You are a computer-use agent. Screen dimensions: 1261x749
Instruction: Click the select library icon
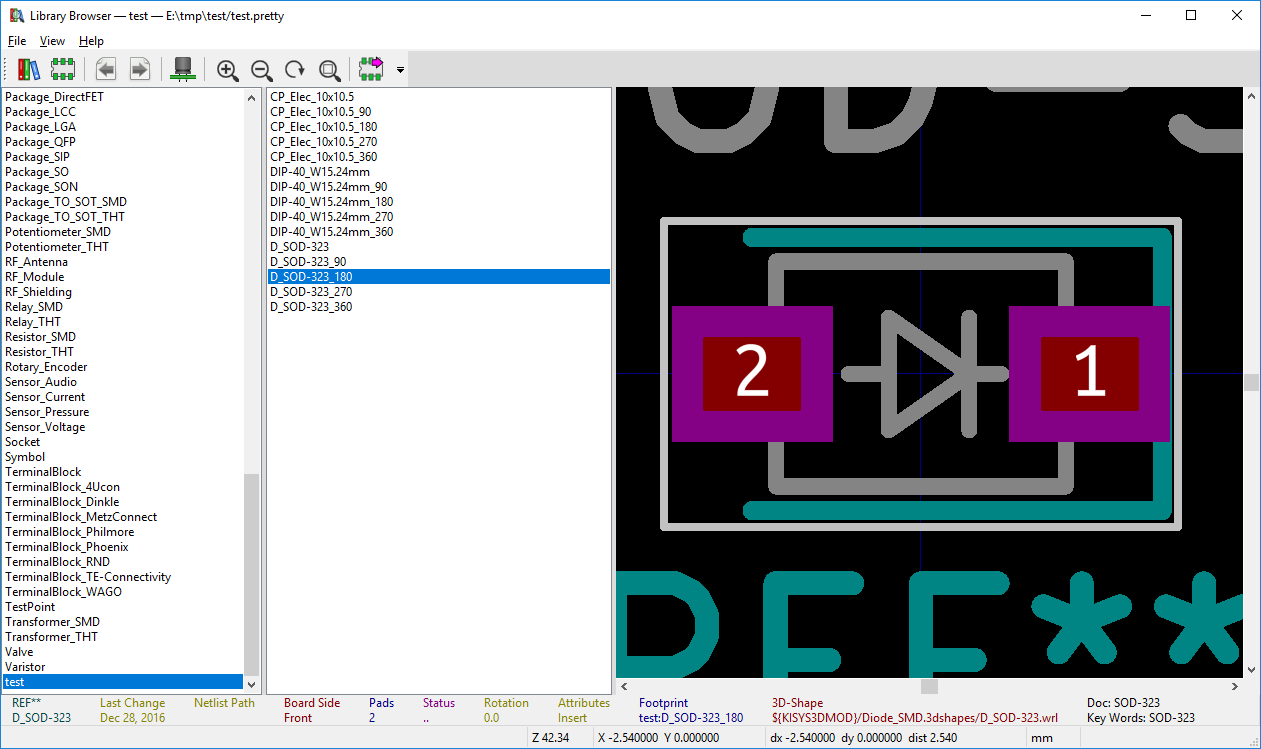29,69
